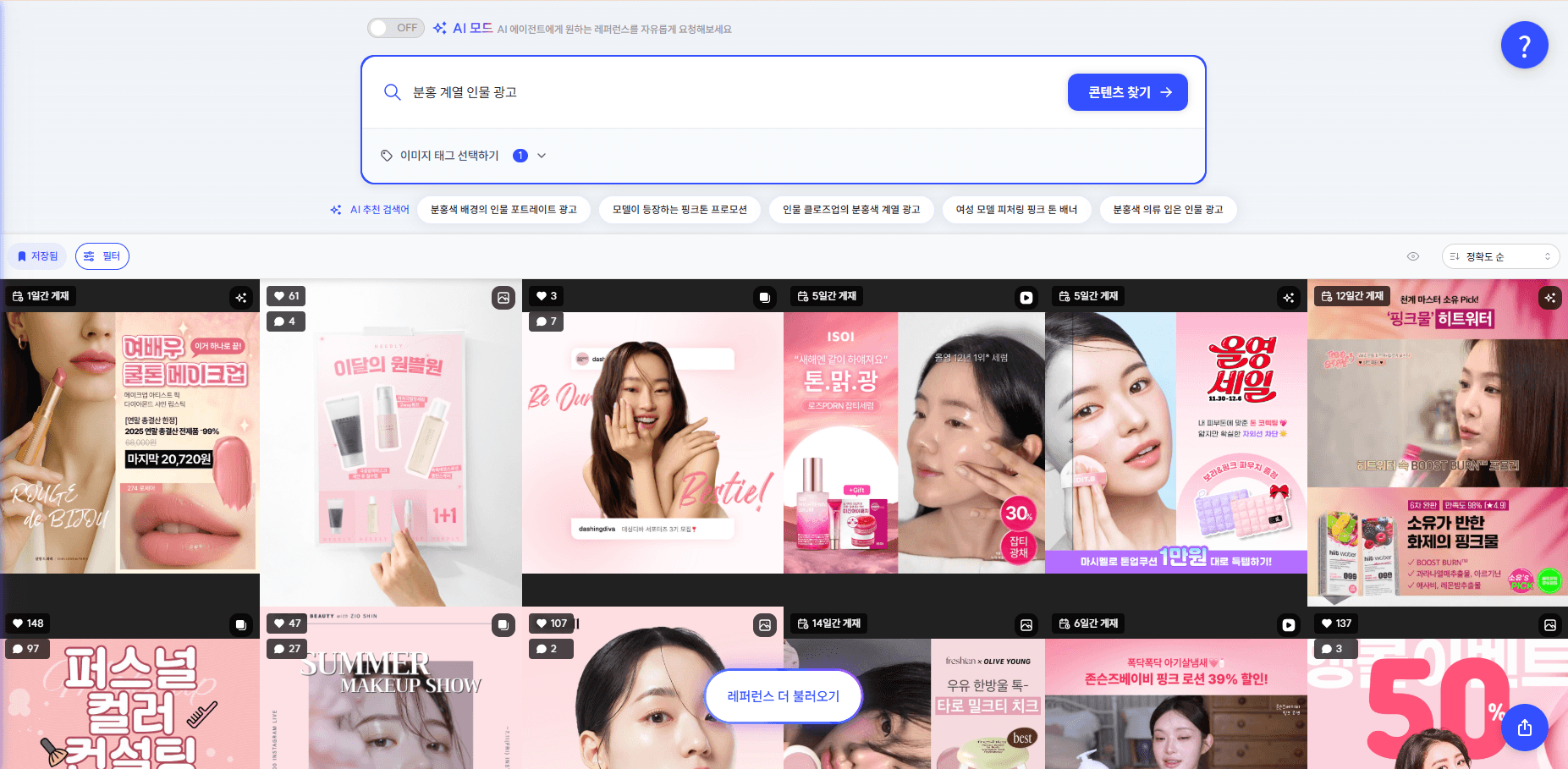
Task: Open the 저장됨 tab
Action: click(37, 256)
